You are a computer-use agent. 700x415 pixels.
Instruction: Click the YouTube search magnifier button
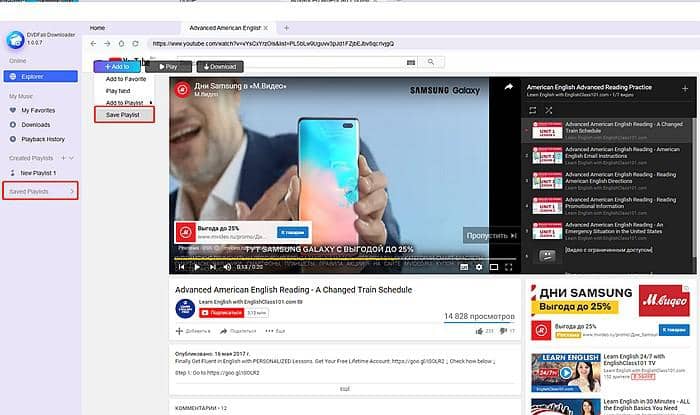431,62
